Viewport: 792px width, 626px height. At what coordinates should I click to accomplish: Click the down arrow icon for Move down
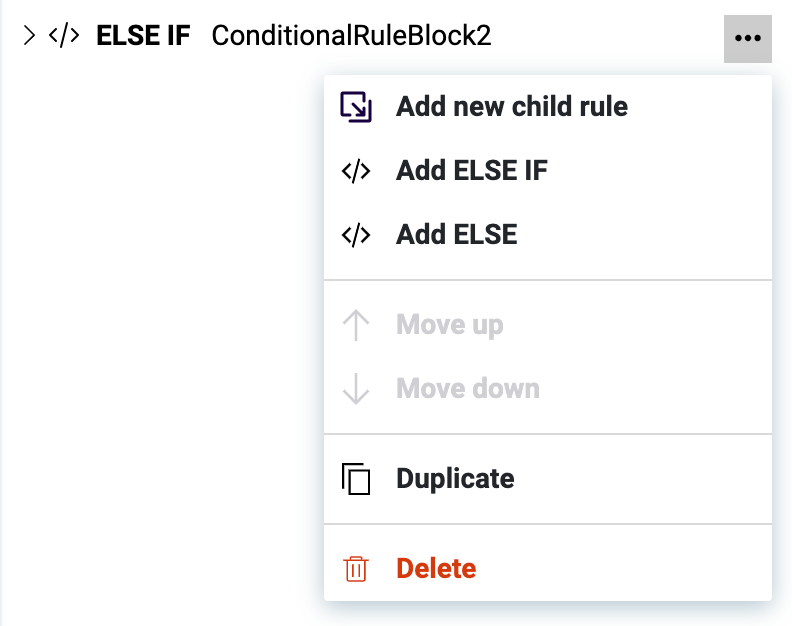coord(356,389)
